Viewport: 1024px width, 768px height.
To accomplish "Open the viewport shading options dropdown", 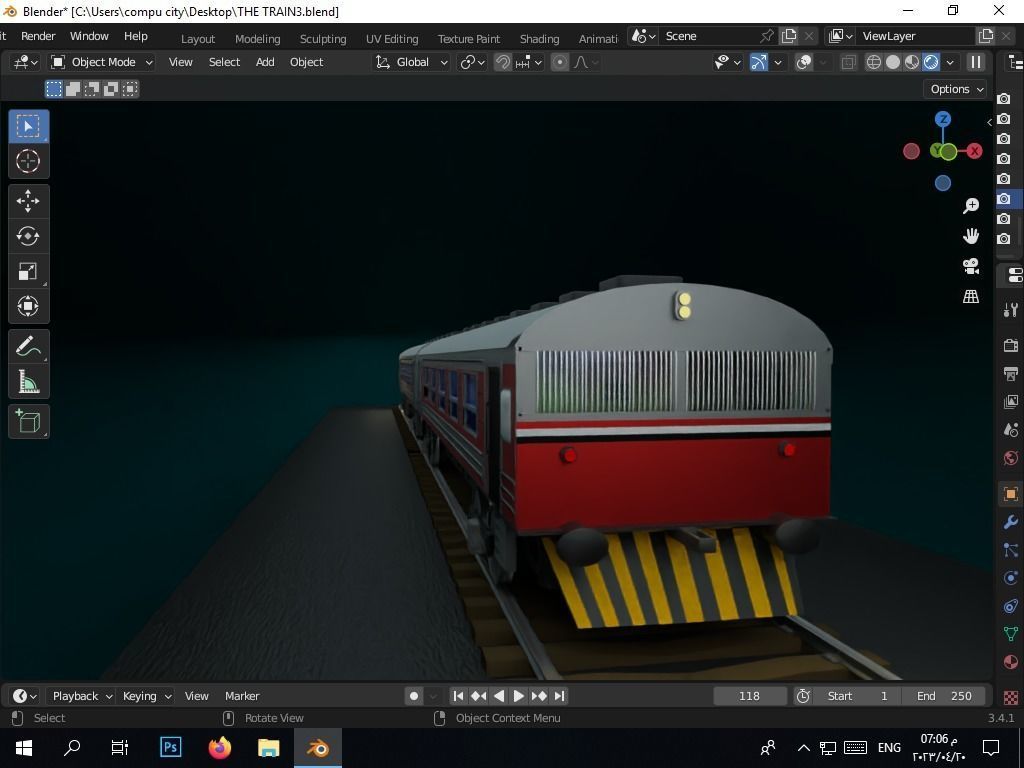I will pyautogui.click(x=950, y=62).
